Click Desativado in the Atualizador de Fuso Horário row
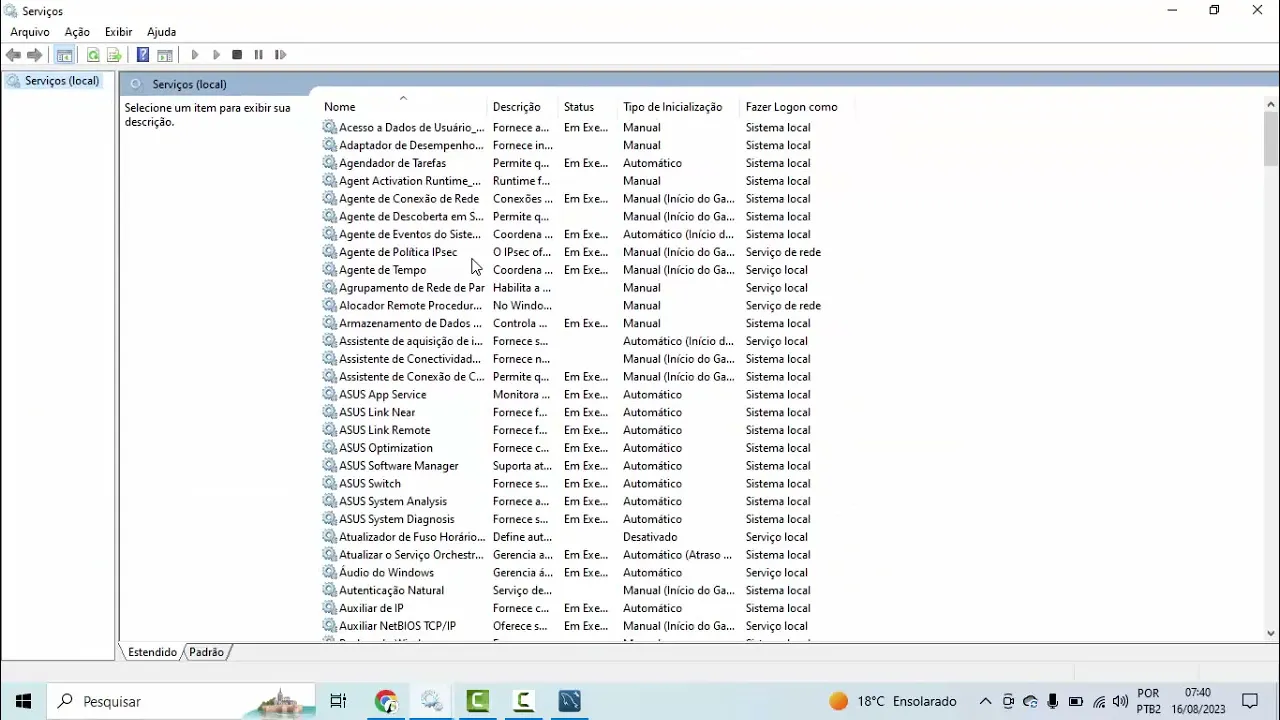1280x720 pixels. click(x=650, y=537)
